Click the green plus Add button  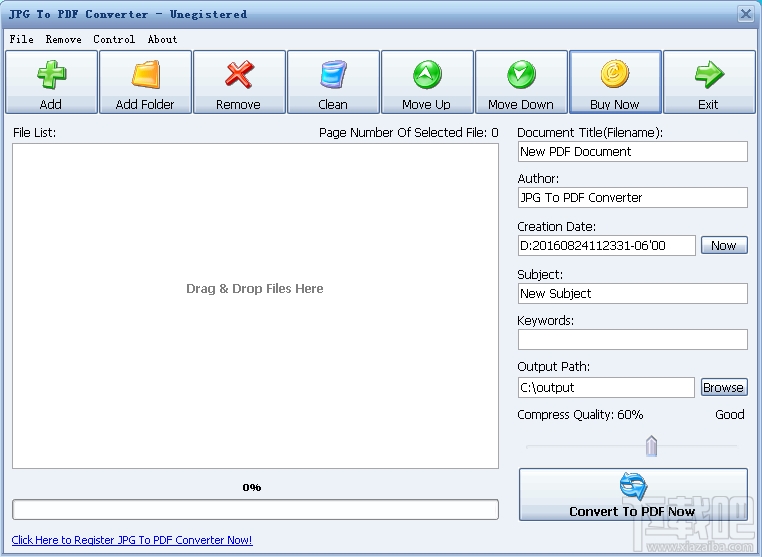coord(51,82)
